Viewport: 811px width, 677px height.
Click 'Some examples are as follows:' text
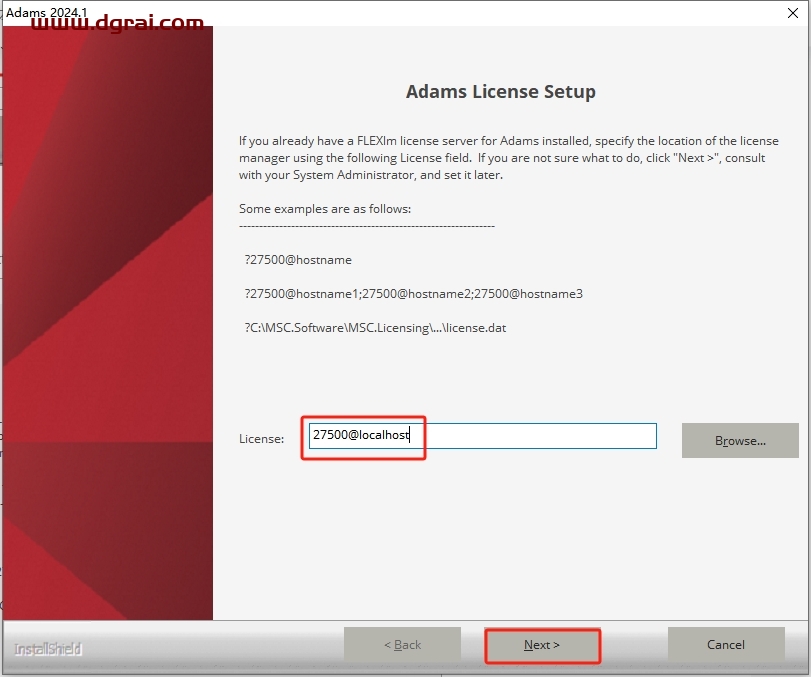pos(325,209)
